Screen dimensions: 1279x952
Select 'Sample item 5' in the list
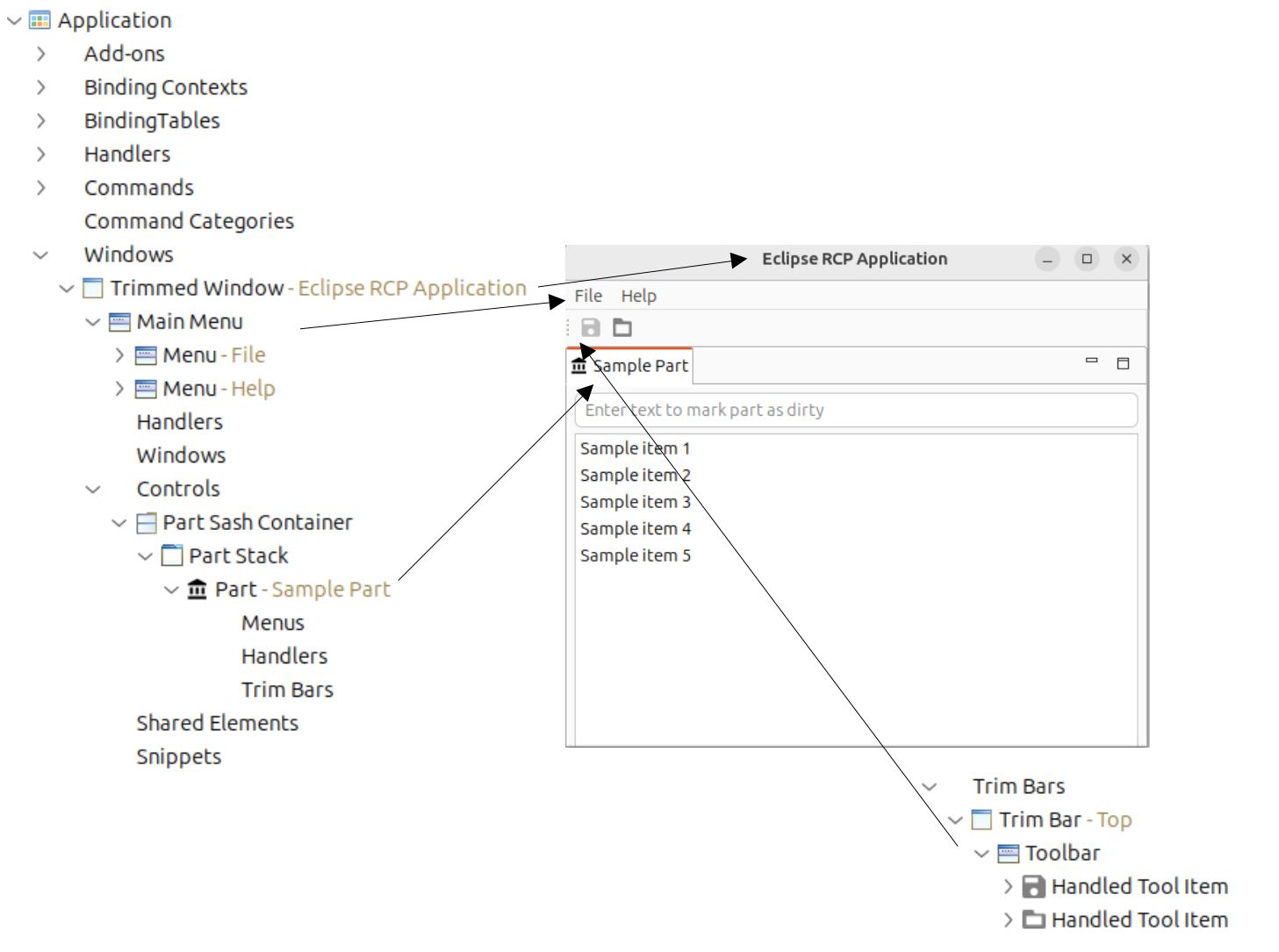[636, 555]
